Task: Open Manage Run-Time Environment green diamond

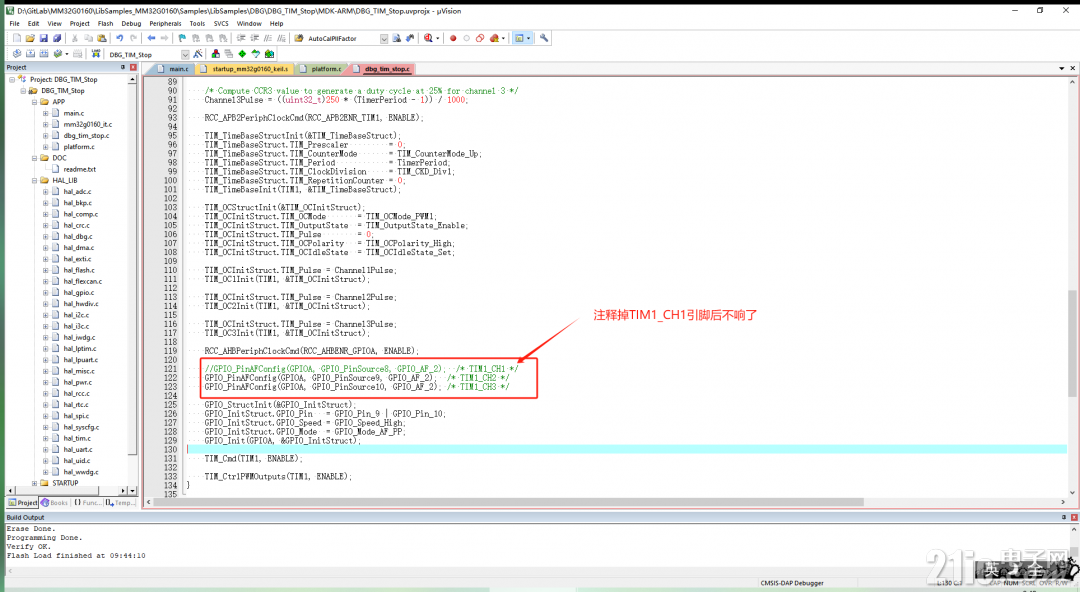Action: tap(242, 54)
